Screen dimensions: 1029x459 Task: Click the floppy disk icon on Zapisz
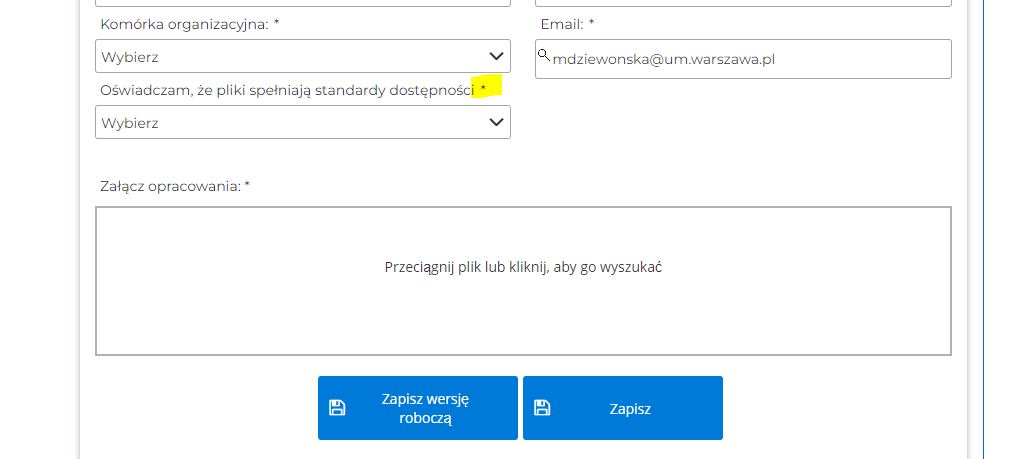tap(542, 408)
